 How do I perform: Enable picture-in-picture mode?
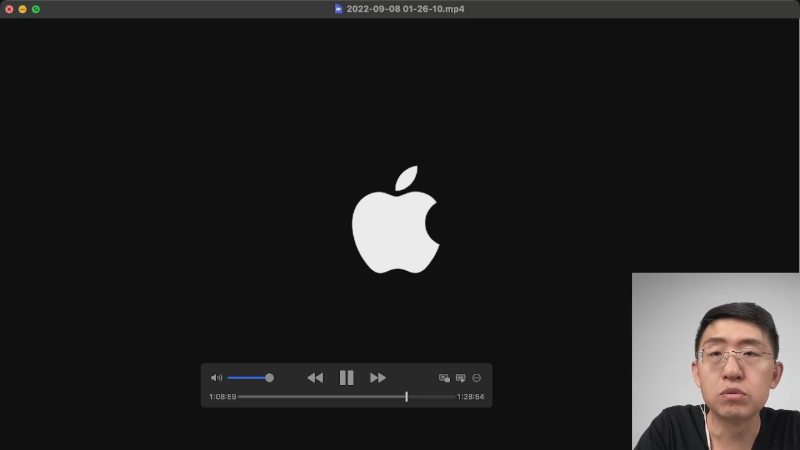pyautogui.click(x=444, y=378)
